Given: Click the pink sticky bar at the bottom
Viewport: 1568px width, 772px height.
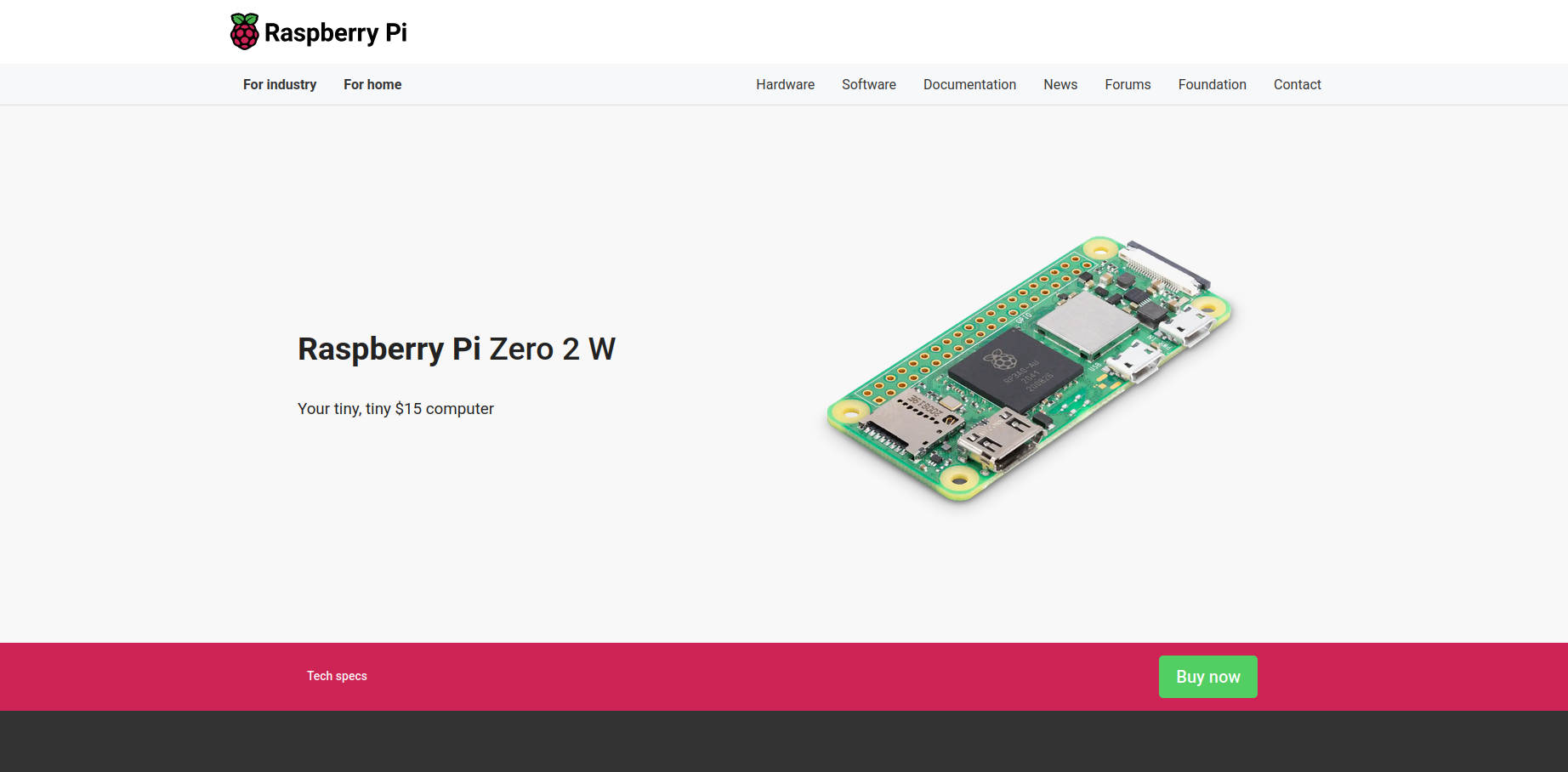Looking at the screenshot, I should coord(765,676).
